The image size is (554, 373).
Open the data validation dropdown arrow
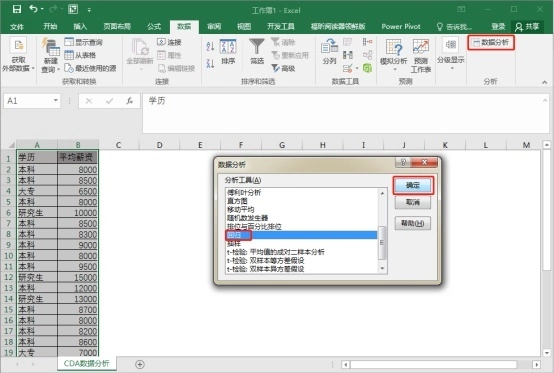(x=357, y=68)
